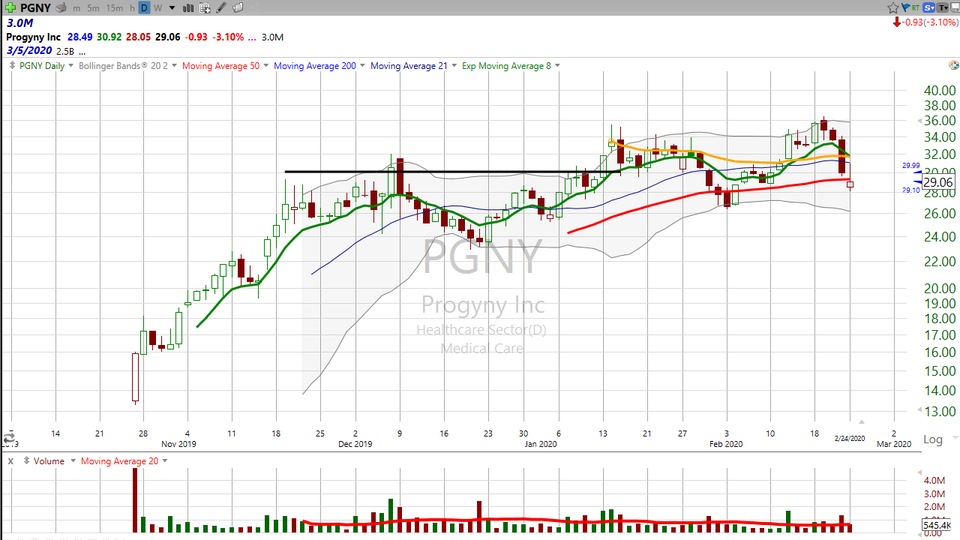
Task: Click the layout icon at toolbar end
Action: click(x=954, y=8)
